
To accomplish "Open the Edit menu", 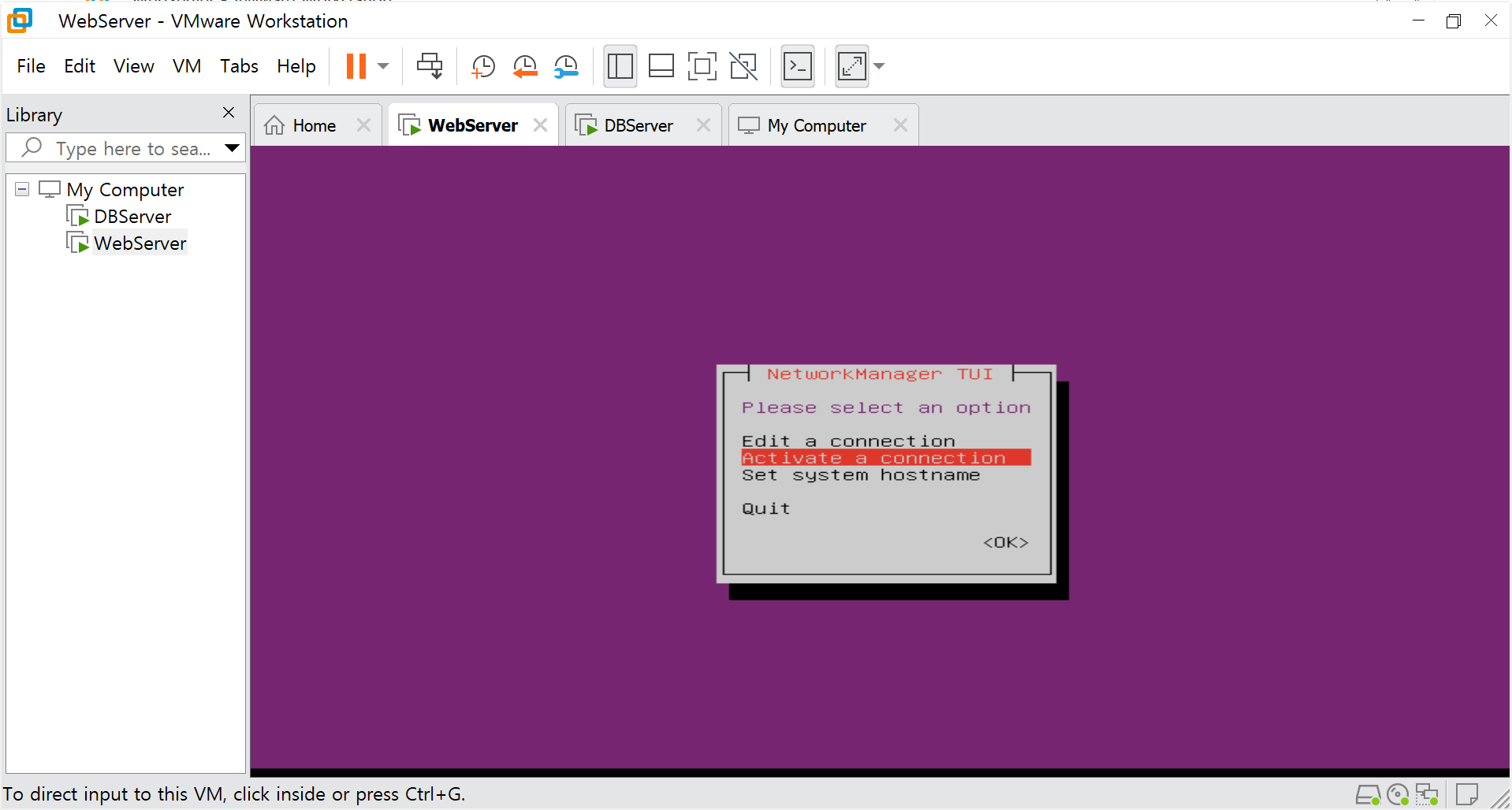I will 80,66.
